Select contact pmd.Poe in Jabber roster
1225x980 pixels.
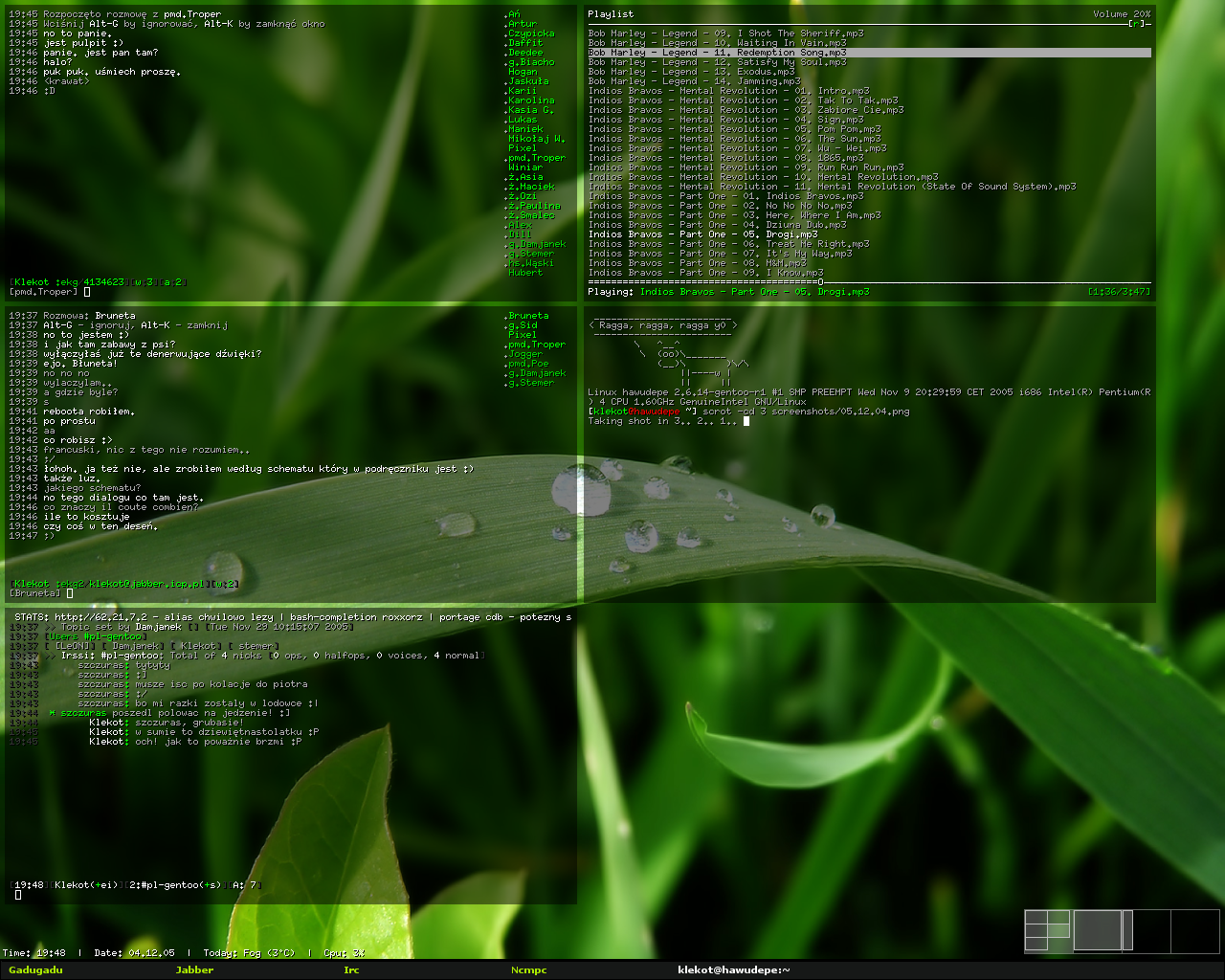coord(528,364)
